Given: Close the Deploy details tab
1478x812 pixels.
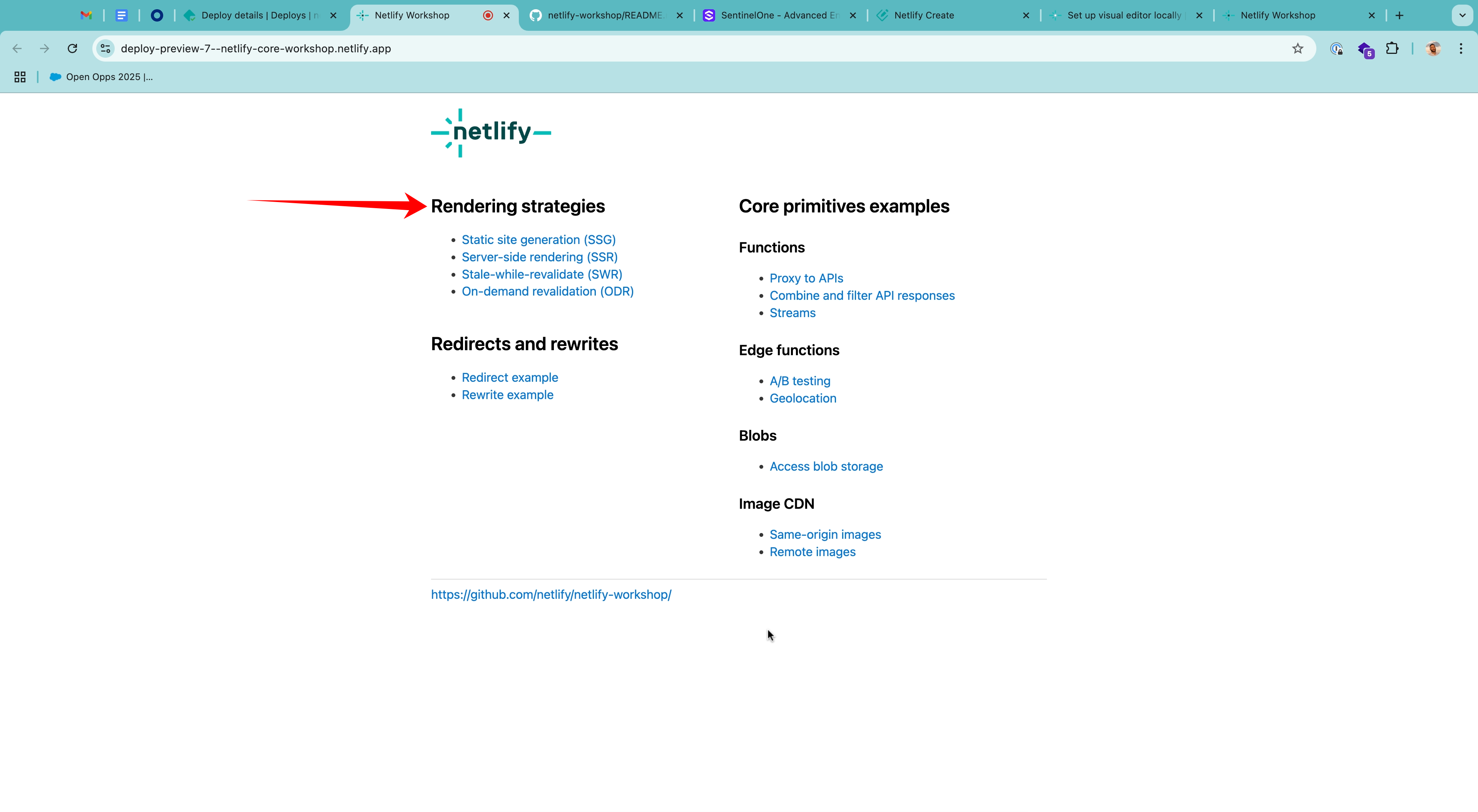Looking at the screenshot, I should 333,15.
